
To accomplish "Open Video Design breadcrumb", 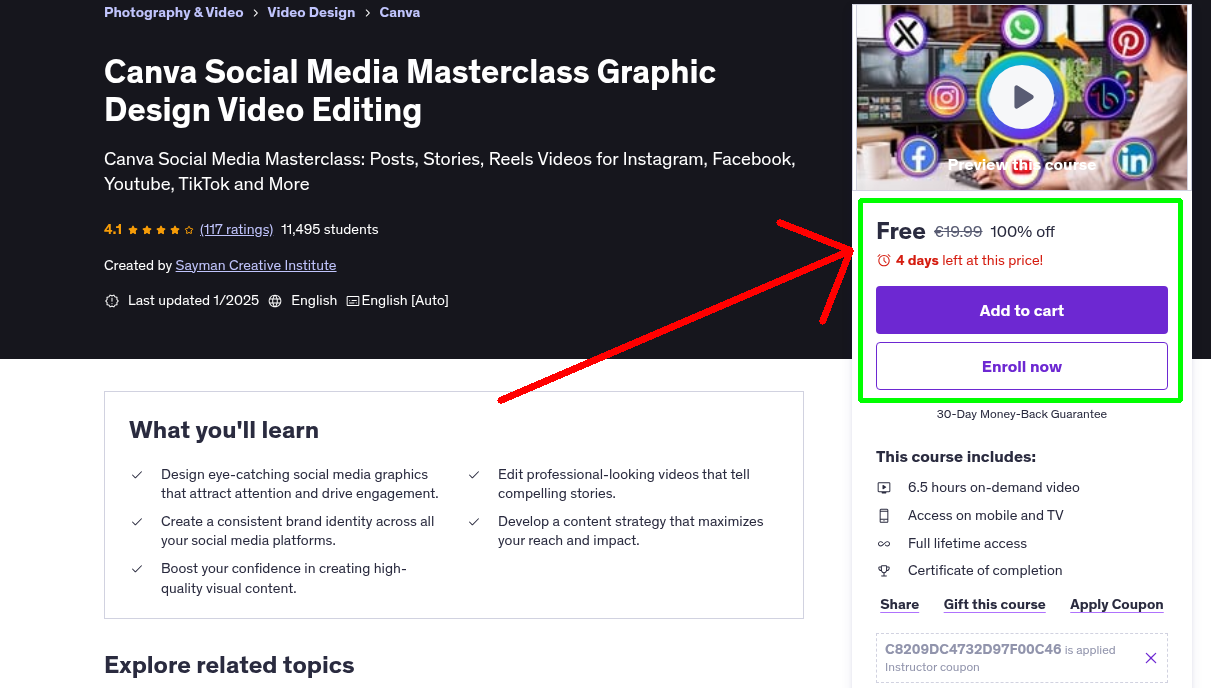I will pyautogui.click(x=311, y=13).
